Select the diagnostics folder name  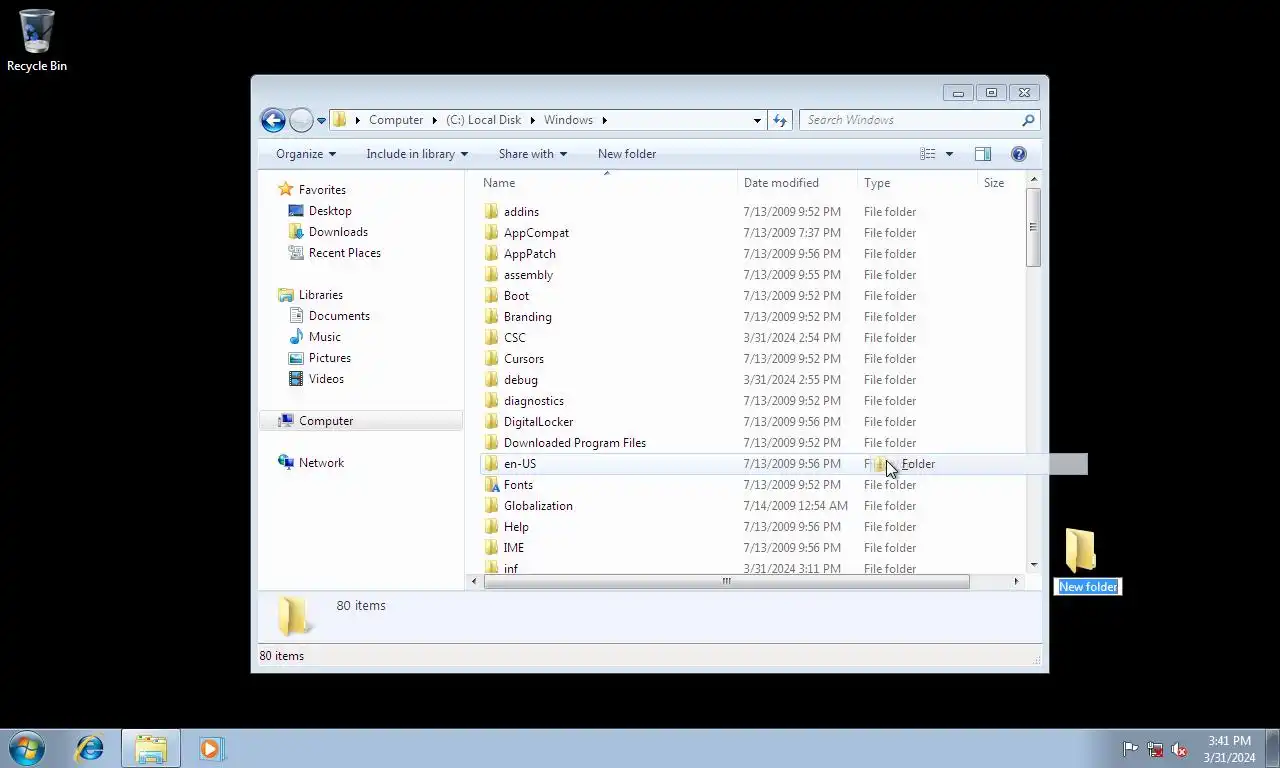534,401
